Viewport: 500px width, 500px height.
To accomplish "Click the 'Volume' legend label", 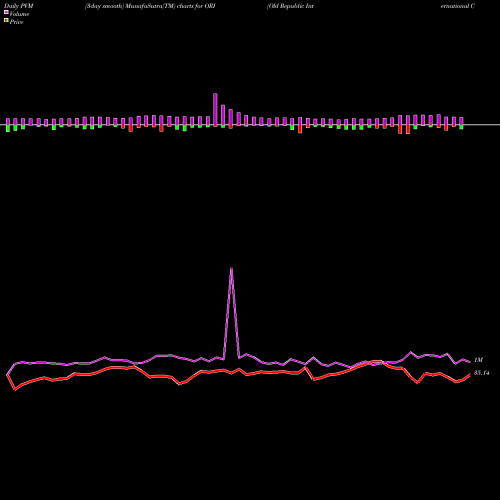I will click(19, 14).
